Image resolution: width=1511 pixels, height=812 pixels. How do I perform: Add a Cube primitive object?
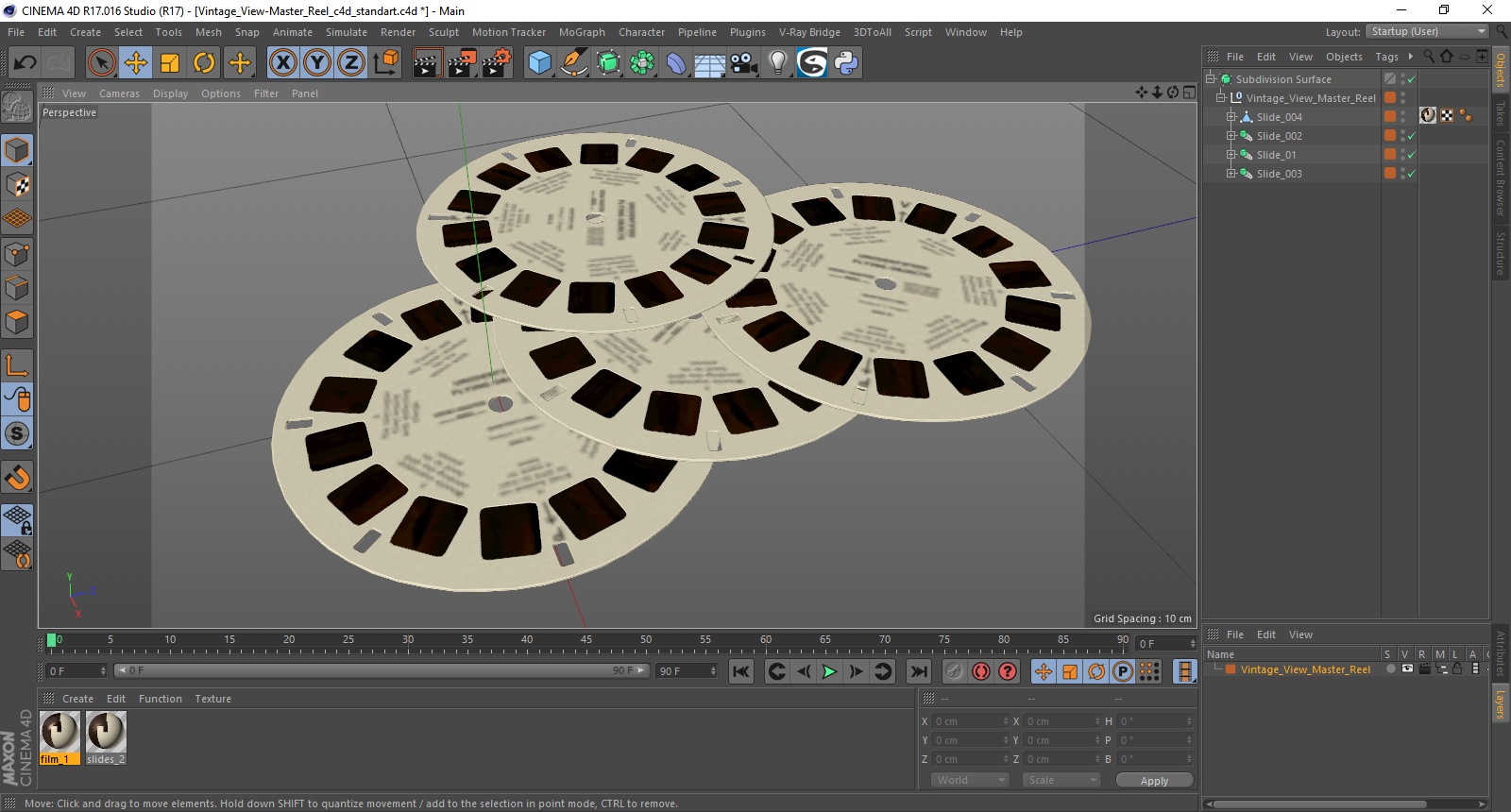pyautogui.click(x=539, y=63)
